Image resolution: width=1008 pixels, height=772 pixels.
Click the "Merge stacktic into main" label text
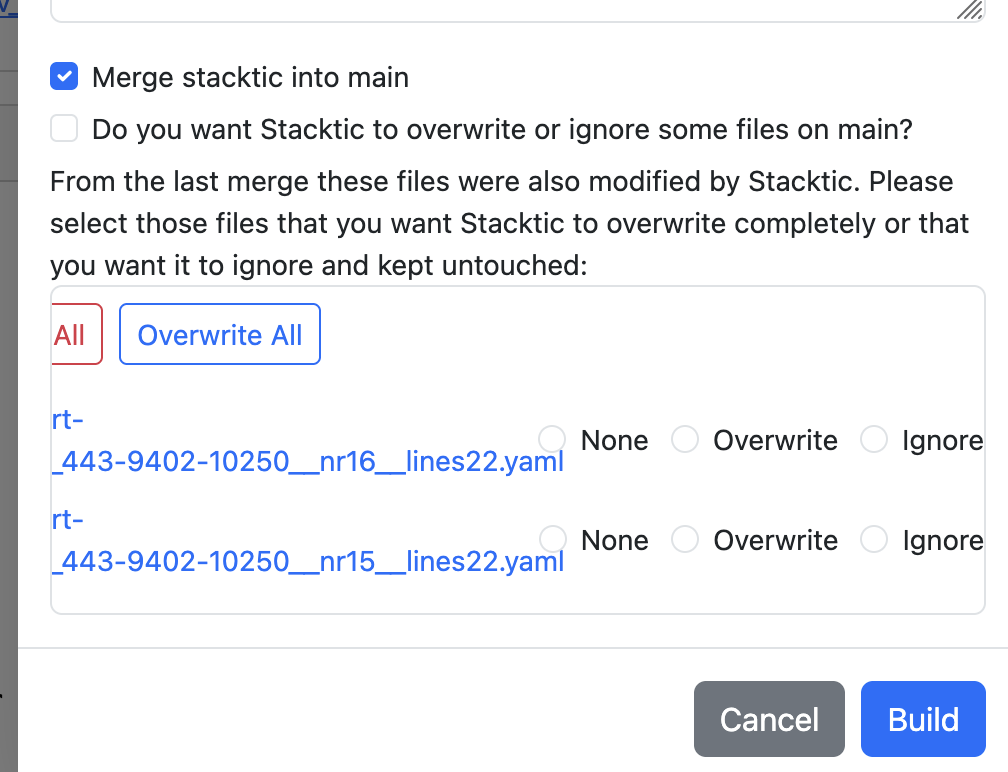click(x=250, y=77)
